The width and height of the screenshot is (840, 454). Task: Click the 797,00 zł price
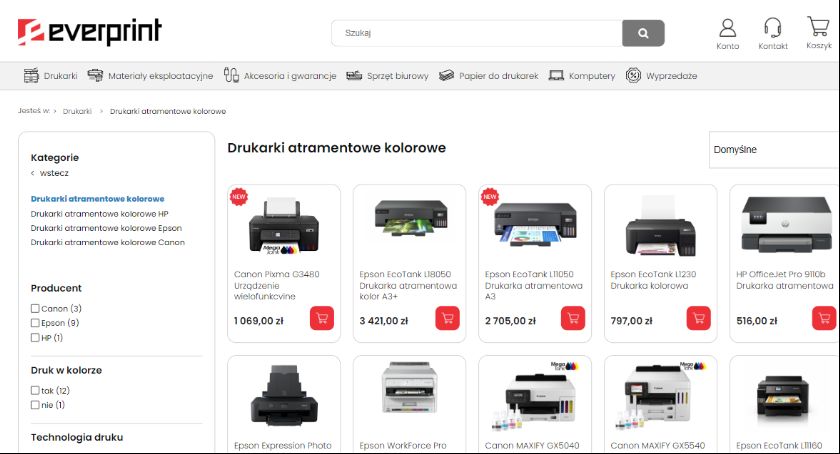[632, 321]
